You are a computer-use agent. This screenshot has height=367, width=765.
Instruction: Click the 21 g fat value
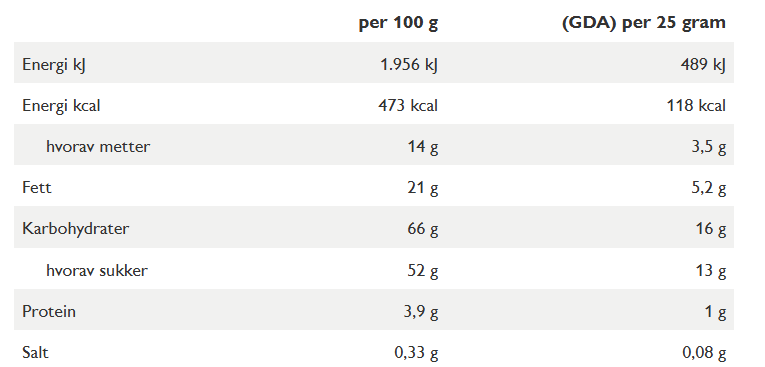[423, 188]
